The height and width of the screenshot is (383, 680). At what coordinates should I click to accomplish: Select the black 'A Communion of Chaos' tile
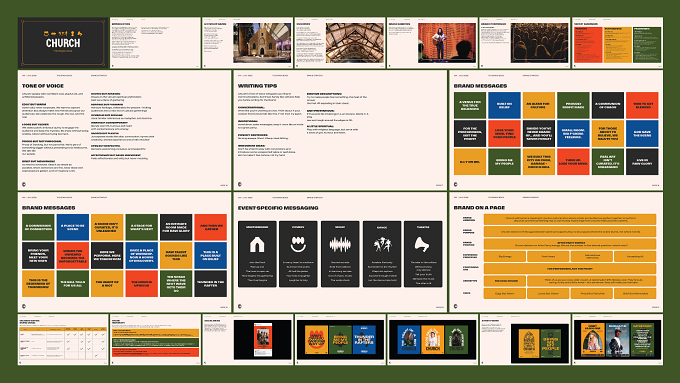[608, 105]
